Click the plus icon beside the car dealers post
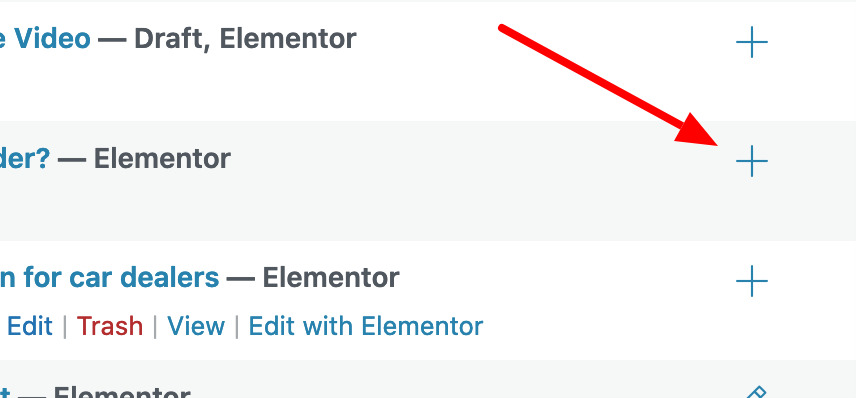This screenshot has width=856, height=398. (x=752, y=281)
